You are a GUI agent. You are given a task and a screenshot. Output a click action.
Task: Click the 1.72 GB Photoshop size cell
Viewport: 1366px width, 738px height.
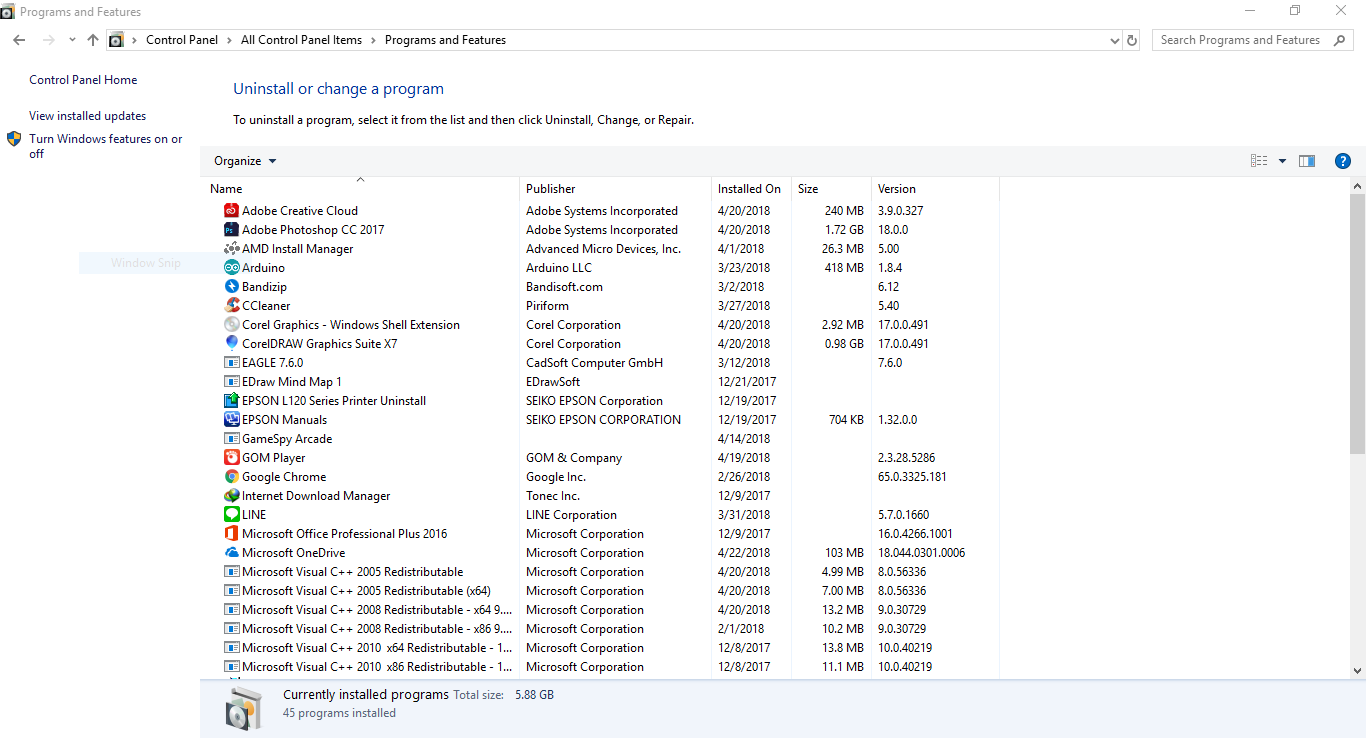click(x=844, y=230)
